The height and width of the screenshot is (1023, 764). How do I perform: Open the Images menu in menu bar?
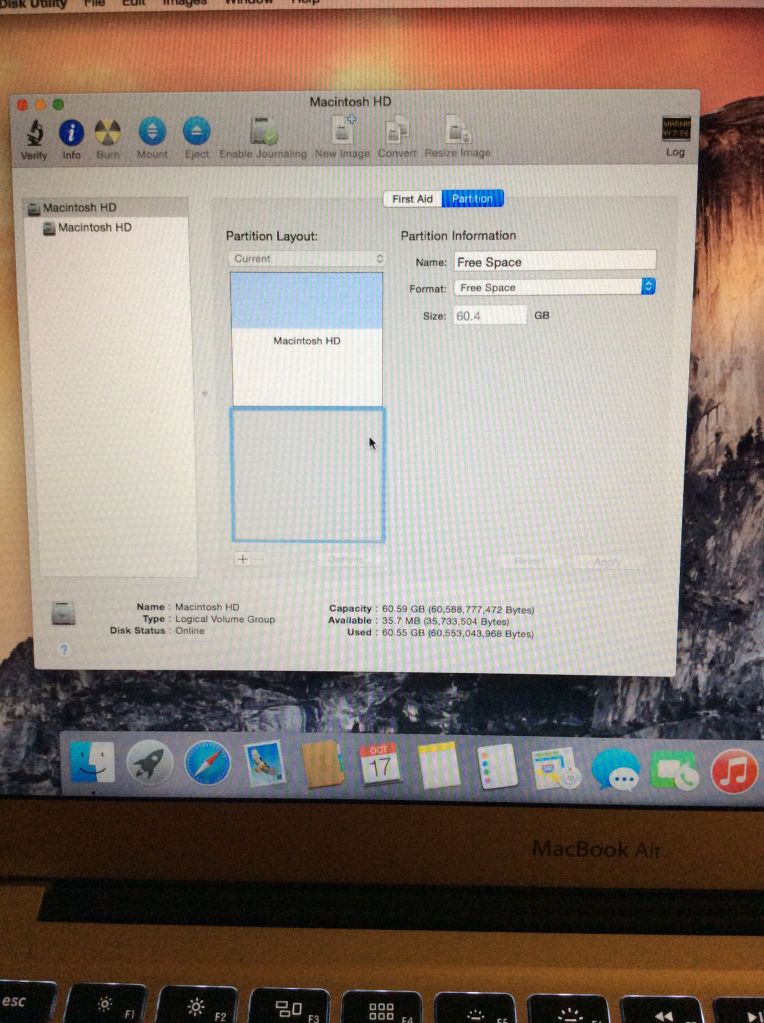click(185, 3)
